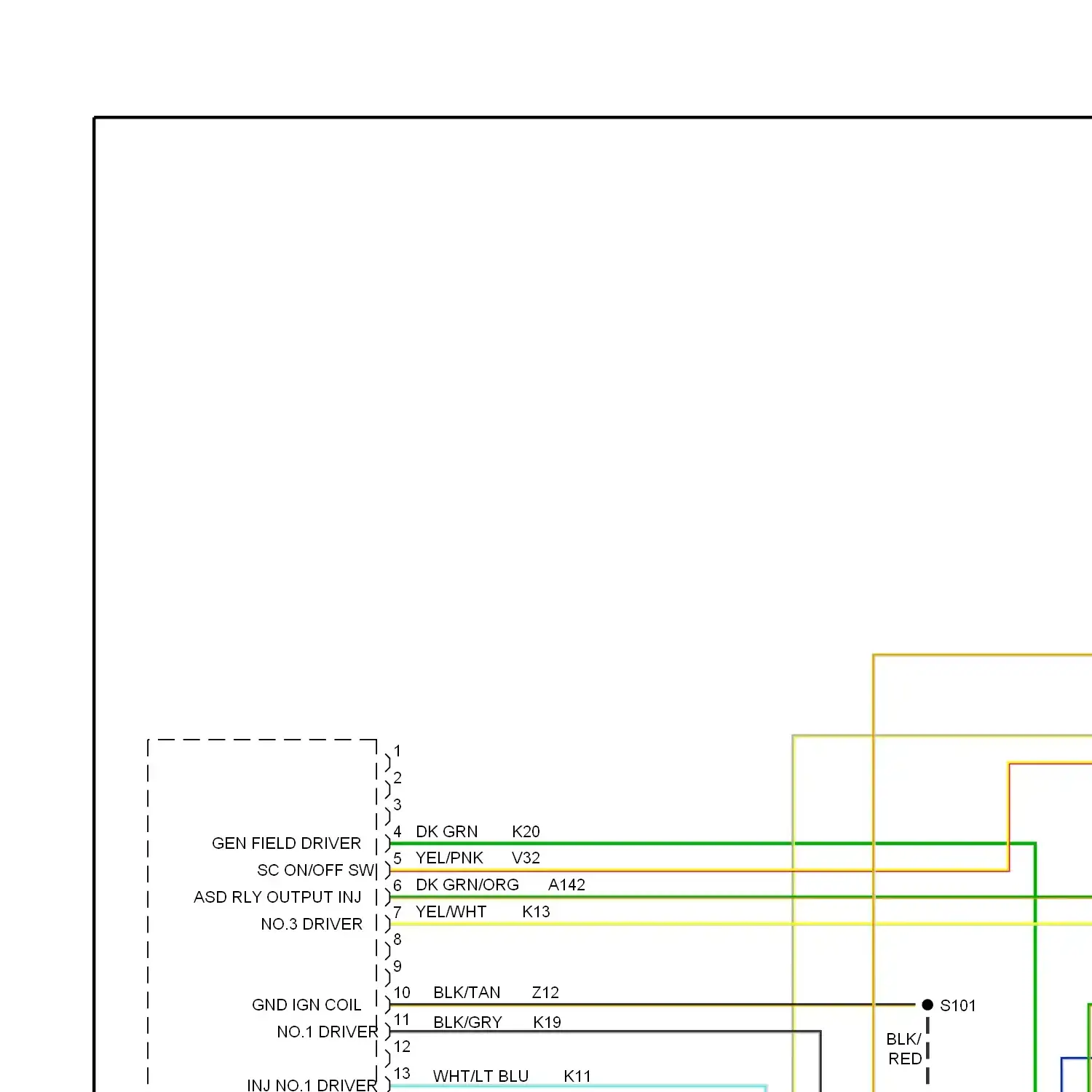Click the YEL/PNK wire label
1092x1092 pixels.
449,858
